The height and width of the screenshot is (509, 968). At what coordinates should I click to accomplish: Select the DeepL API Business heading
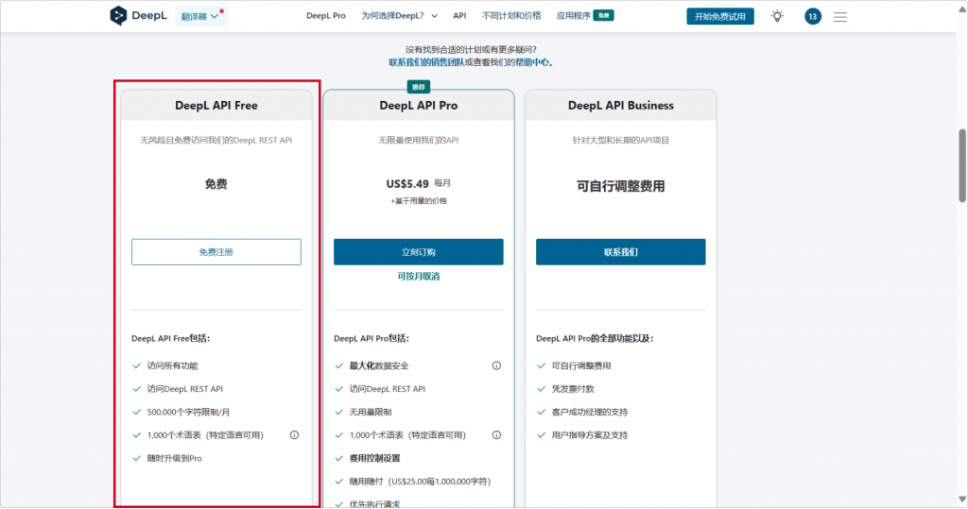click(620, 106)
